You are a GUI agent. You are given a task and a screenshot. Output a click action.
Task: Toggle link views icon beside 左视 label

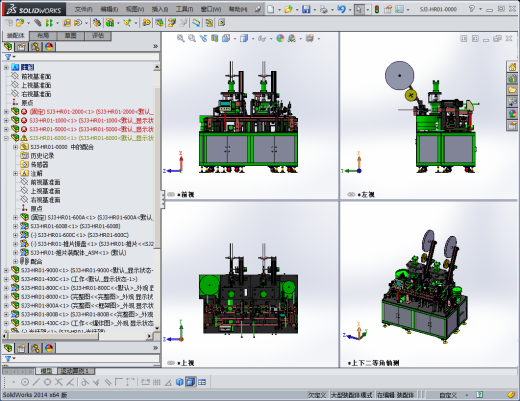tap(351, 194)
